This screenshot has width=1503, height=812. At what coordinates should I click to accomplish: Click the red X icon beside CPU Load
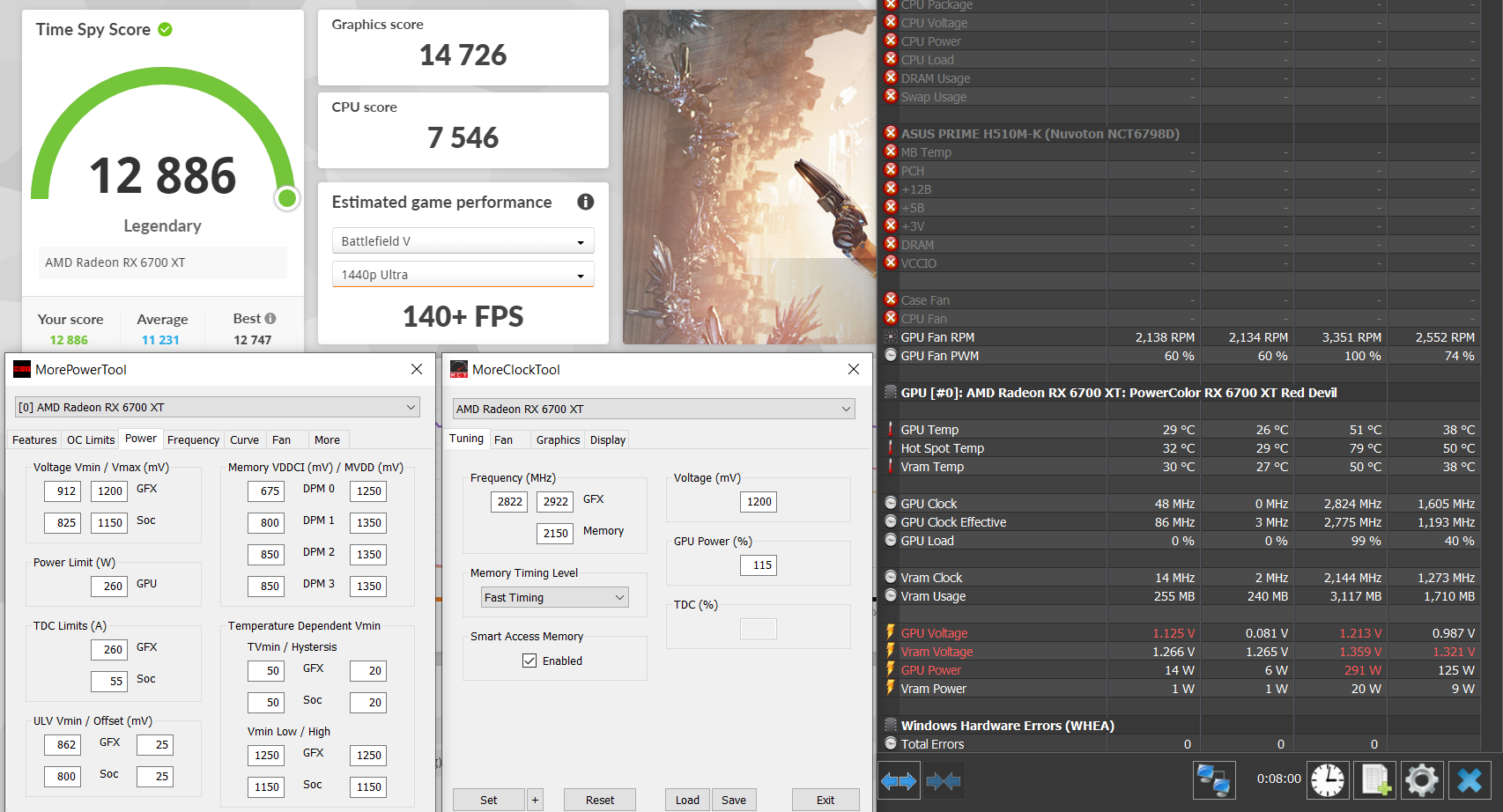pos(891,59)
